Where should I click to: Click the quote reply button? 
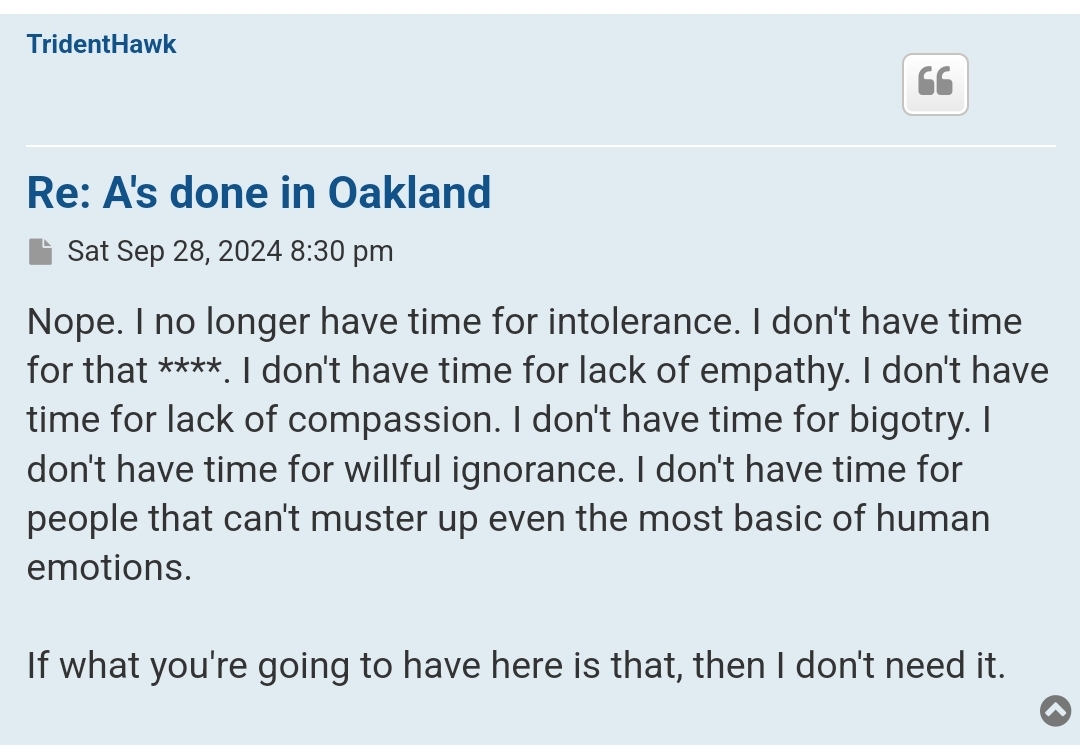[935, 84]
